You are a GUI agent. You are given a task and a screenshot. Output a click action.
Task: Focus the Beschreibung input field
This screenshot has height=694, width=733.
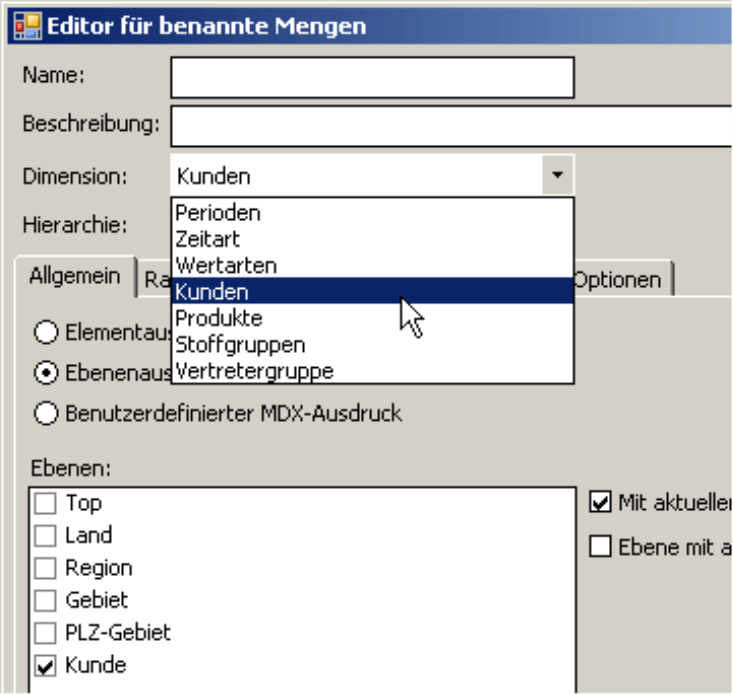pyautogui.click(x=452, y=126)
